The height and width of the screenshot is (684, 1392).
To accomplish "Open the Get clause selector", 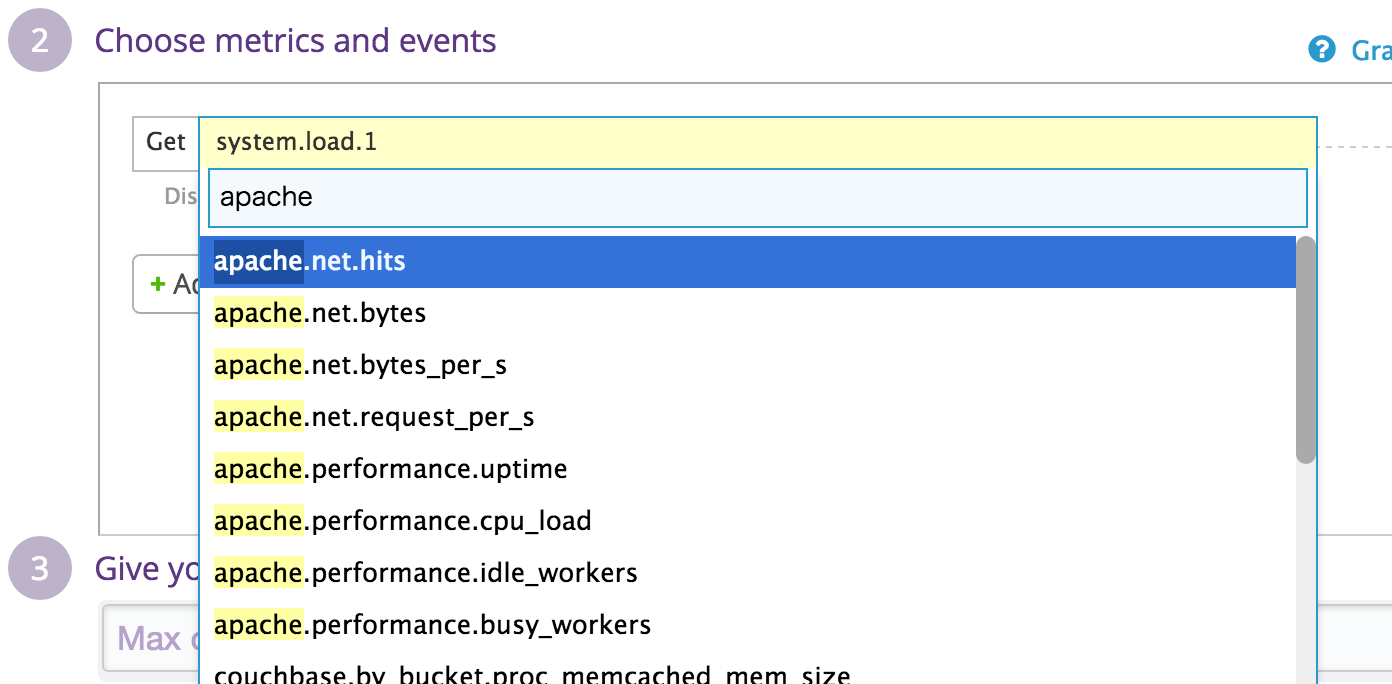I will pyautogui.click(x=163, y=142).
